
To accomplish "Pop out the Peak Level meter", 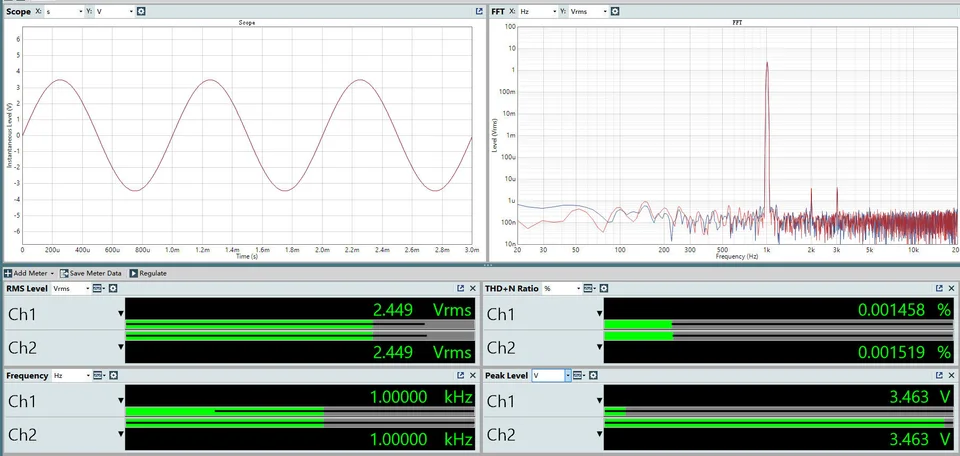I will click(939, 375).
